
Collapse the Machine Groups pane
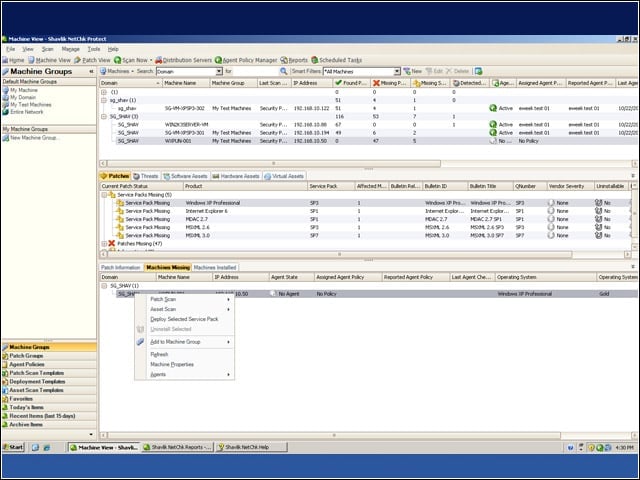pyautogui.click(x=91, y=71)
